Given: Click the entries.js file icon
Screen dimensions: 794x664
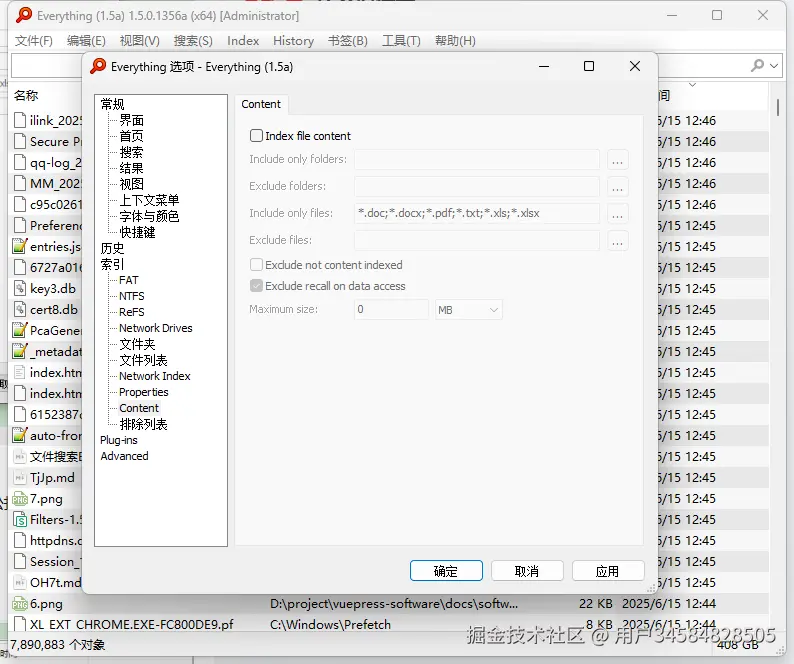Looking at the screenshot, I should [20, 247].
